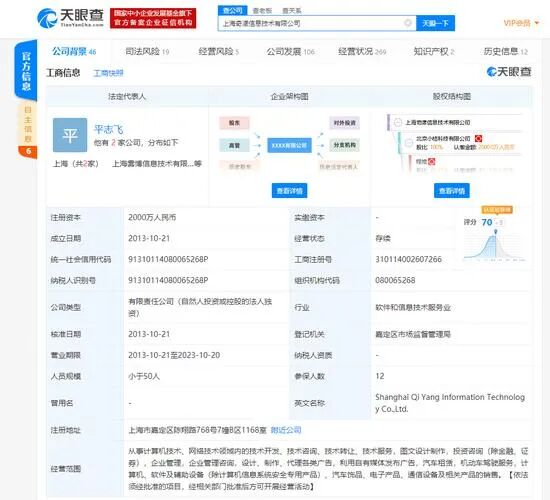The width and height of the screenshot is (550, 500).
Task: Open the 经营风险 tab
Action: click(219, 52)
